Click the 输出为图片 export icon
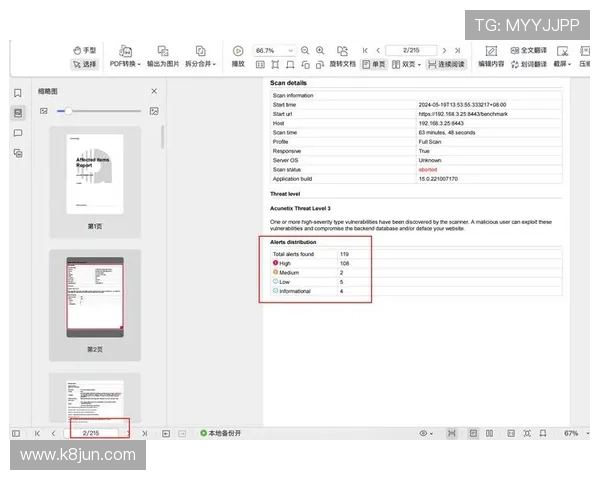The width and height of the screenshot is (600, 480). [164, 50]
